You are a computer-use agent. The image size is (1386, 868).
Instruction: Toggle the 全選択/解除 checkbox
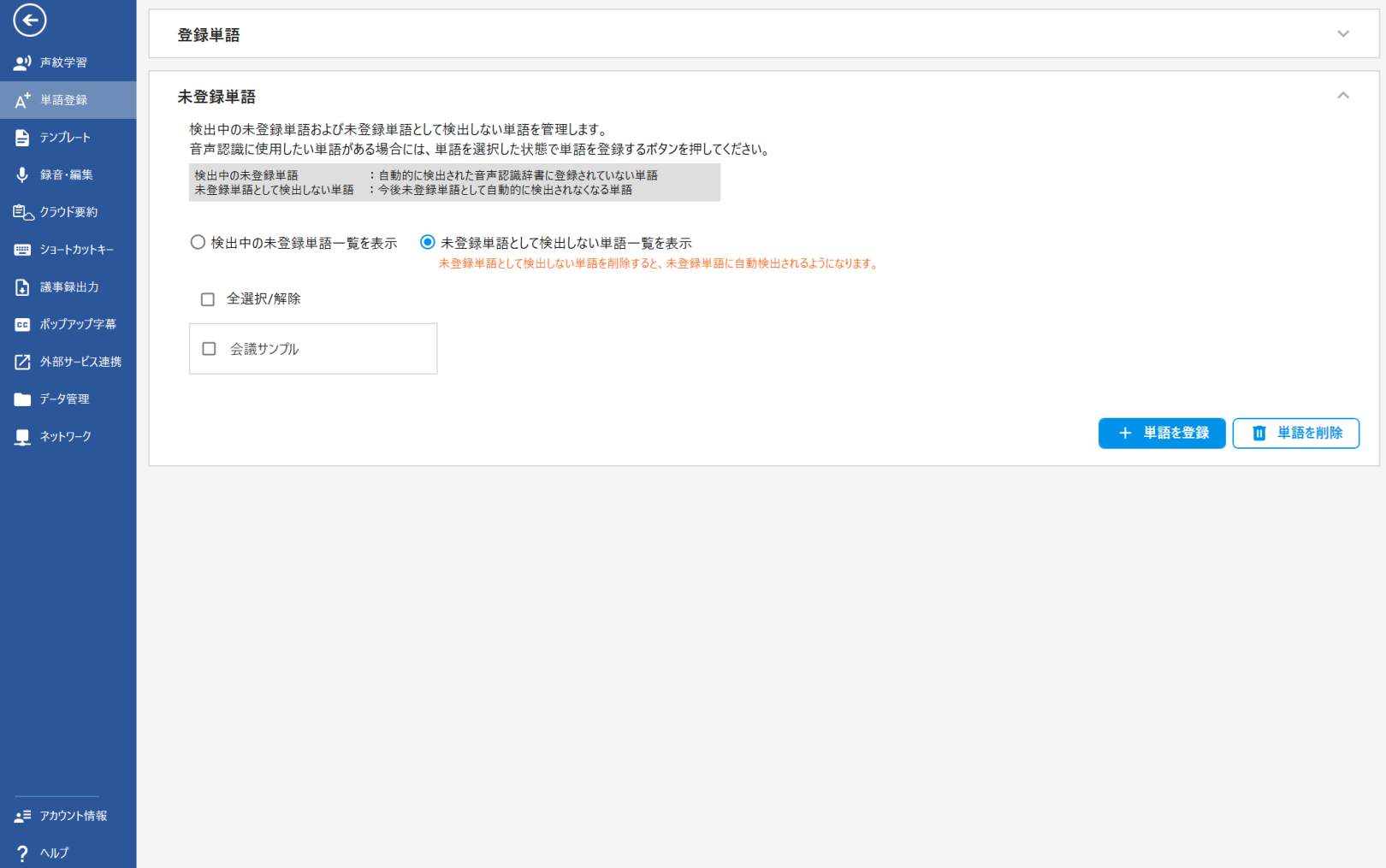208,299
